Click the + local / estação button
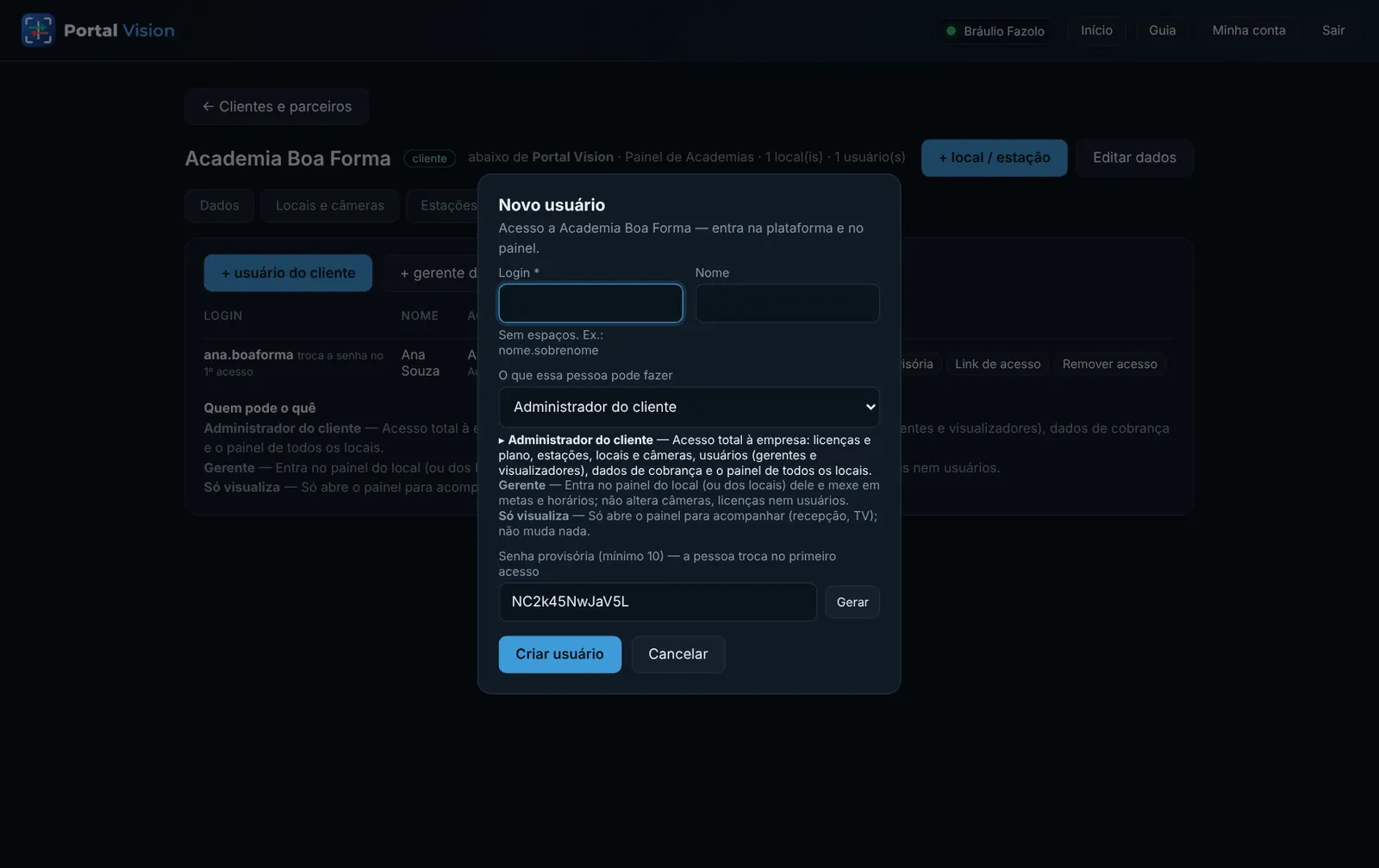This screenshot has width=1379, height=868. pyautogui.click(x=994, y=158)
